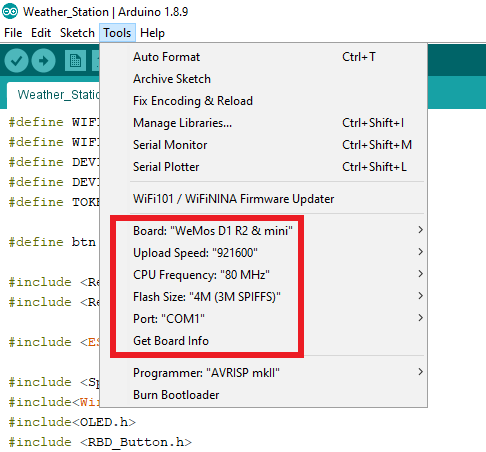Click the #include<OLED.h> code line
The width and height of the screenshot is (486, 452).
[x=72, y=422]
